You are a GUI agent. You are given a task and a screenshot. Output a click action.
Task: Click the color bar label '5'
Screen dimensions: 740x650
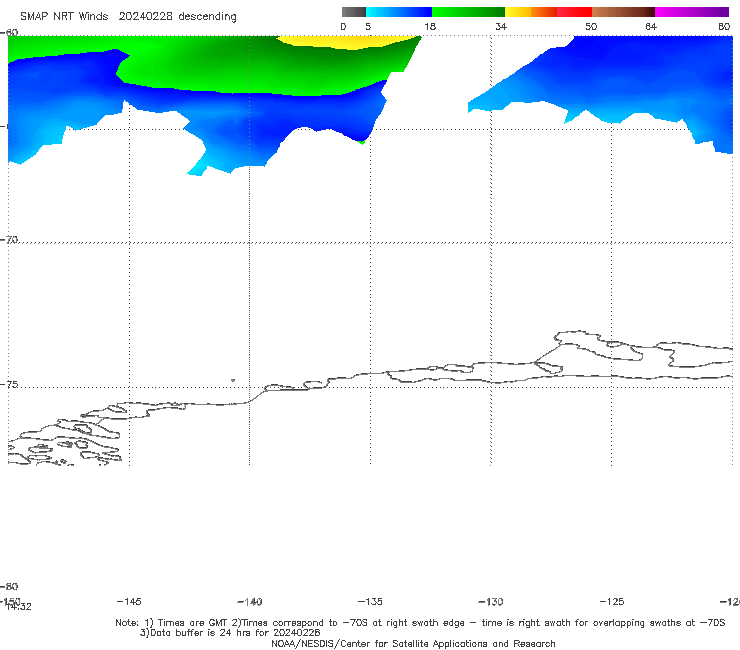pos(368,26)
